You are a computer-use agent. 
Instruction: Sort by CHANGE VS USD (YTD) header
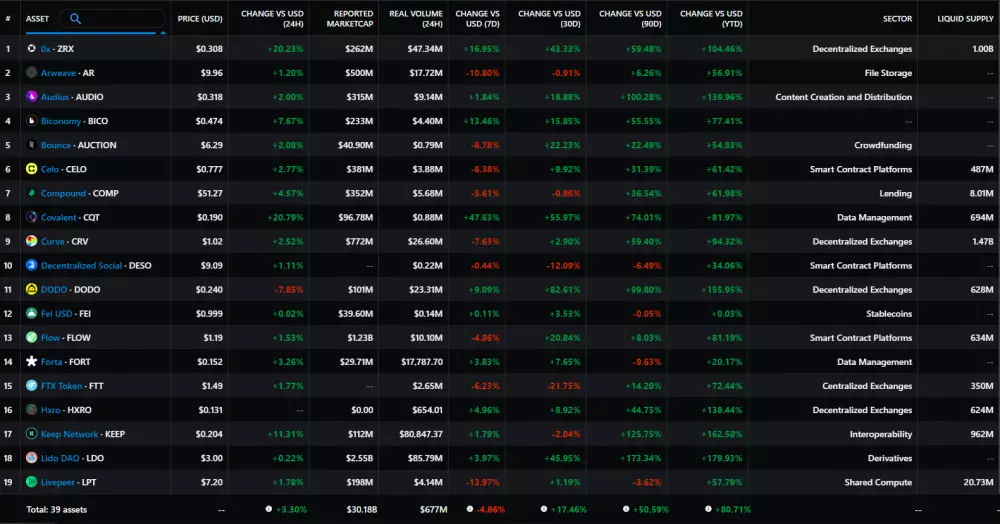pyautogui.click(x=711, y=18)
